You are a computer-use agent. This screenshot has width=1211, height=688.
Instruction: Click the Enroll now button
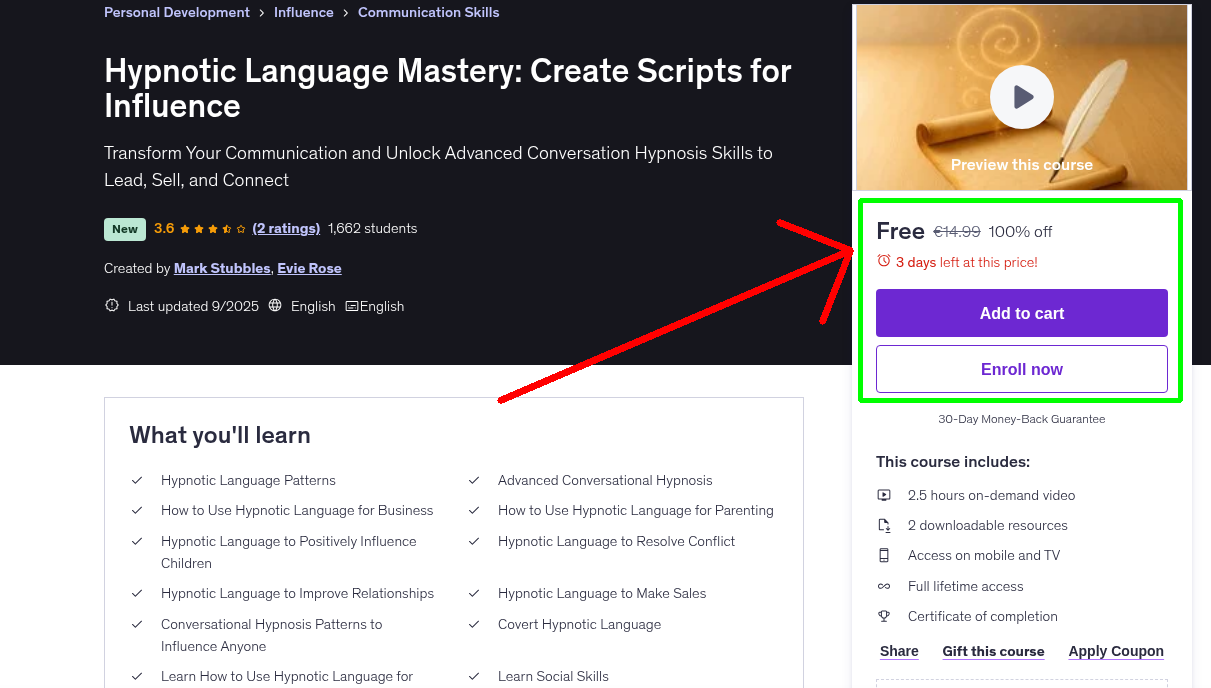(x=1021, y=369)
